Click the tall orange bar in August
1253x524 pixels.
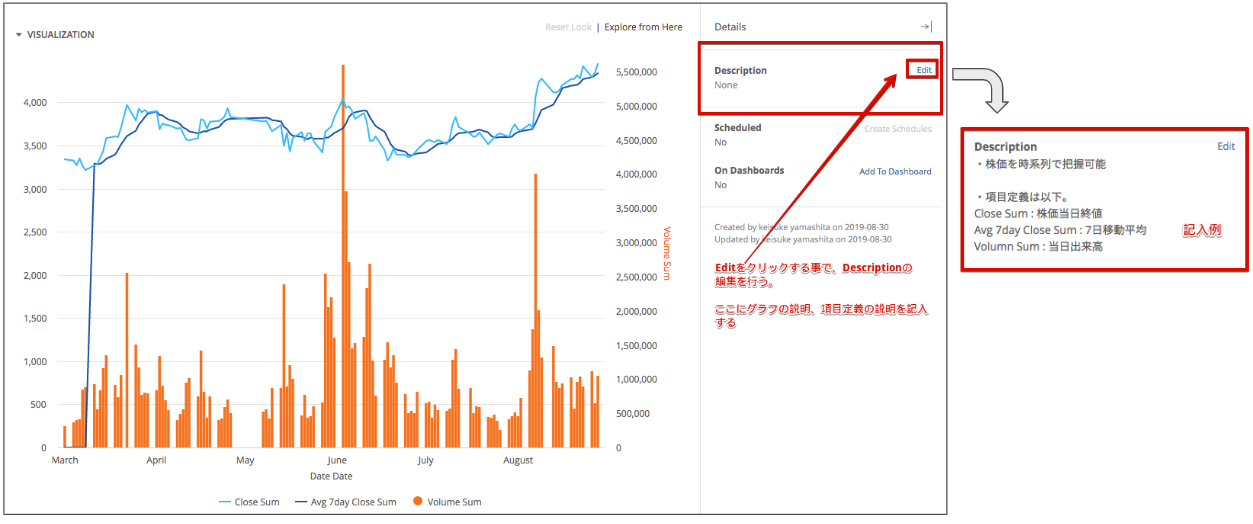536,311
